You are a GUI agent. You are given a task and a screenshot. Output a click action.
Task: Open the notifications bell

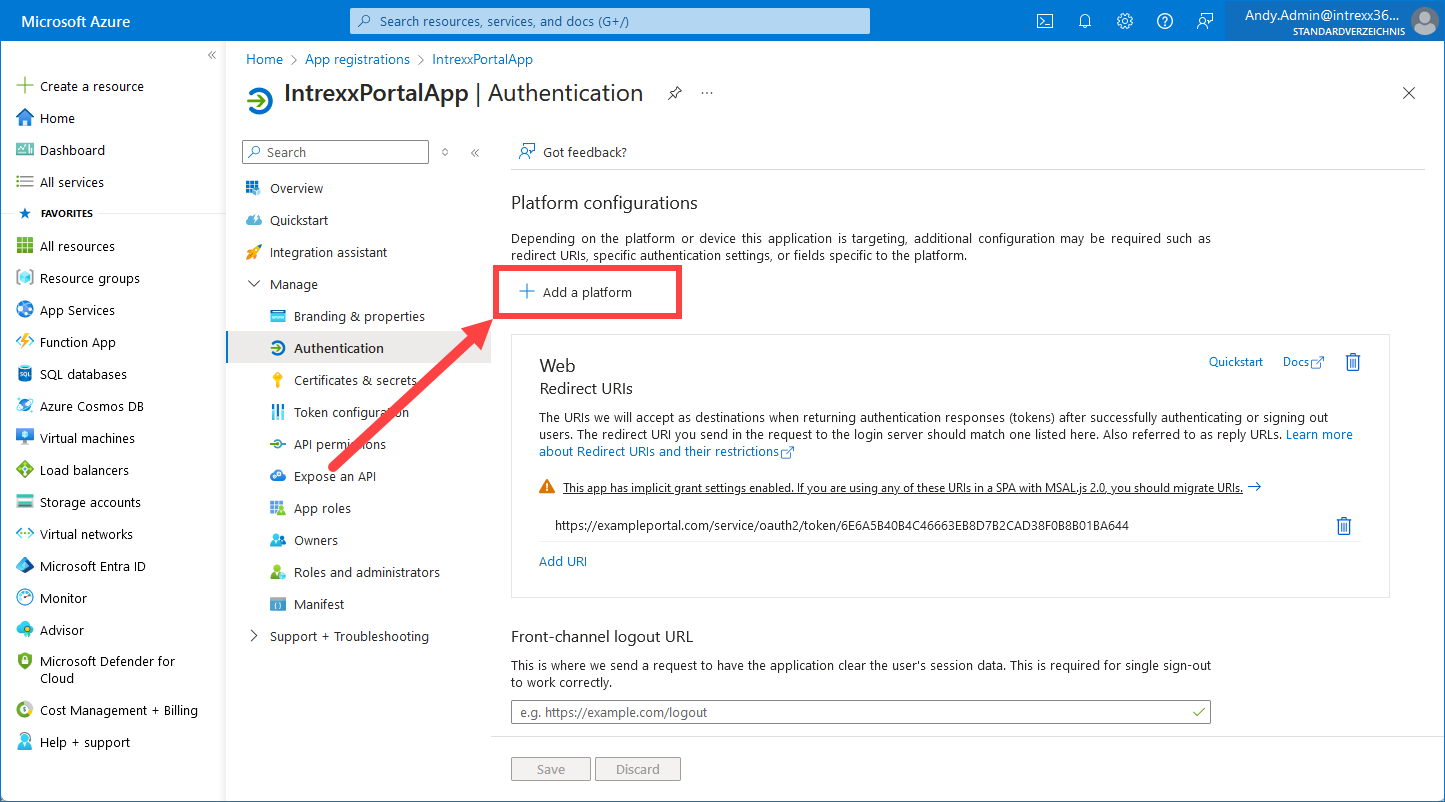[1085, 21]
